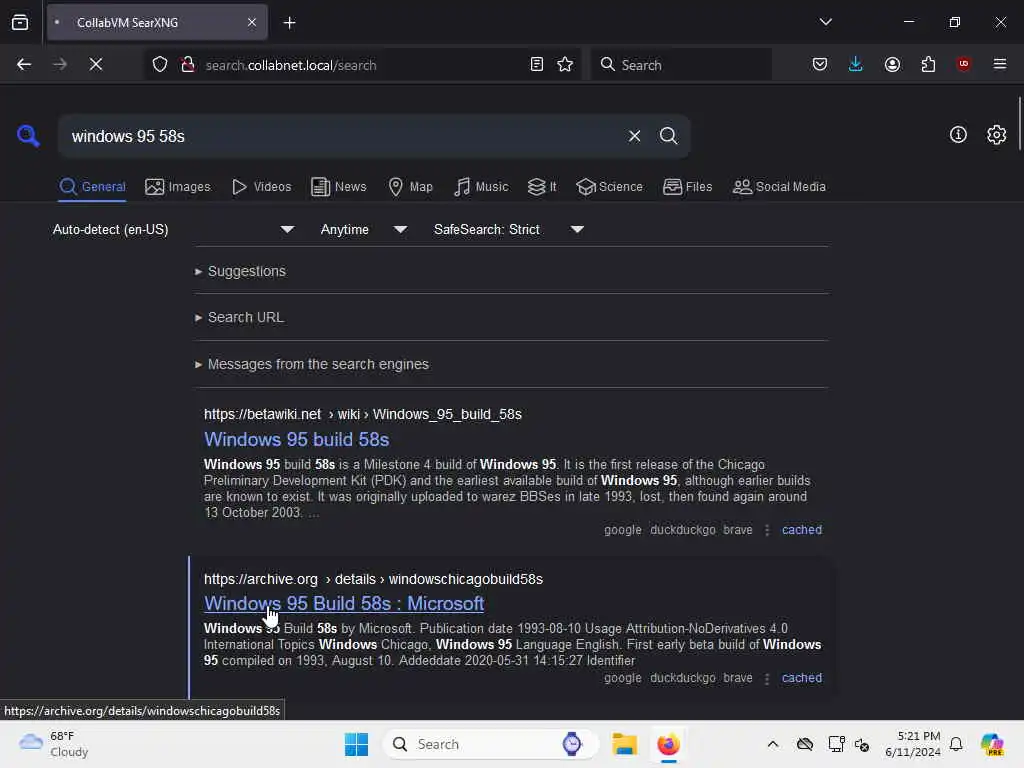Open the SearXNG about info icon

click(958, 135)
